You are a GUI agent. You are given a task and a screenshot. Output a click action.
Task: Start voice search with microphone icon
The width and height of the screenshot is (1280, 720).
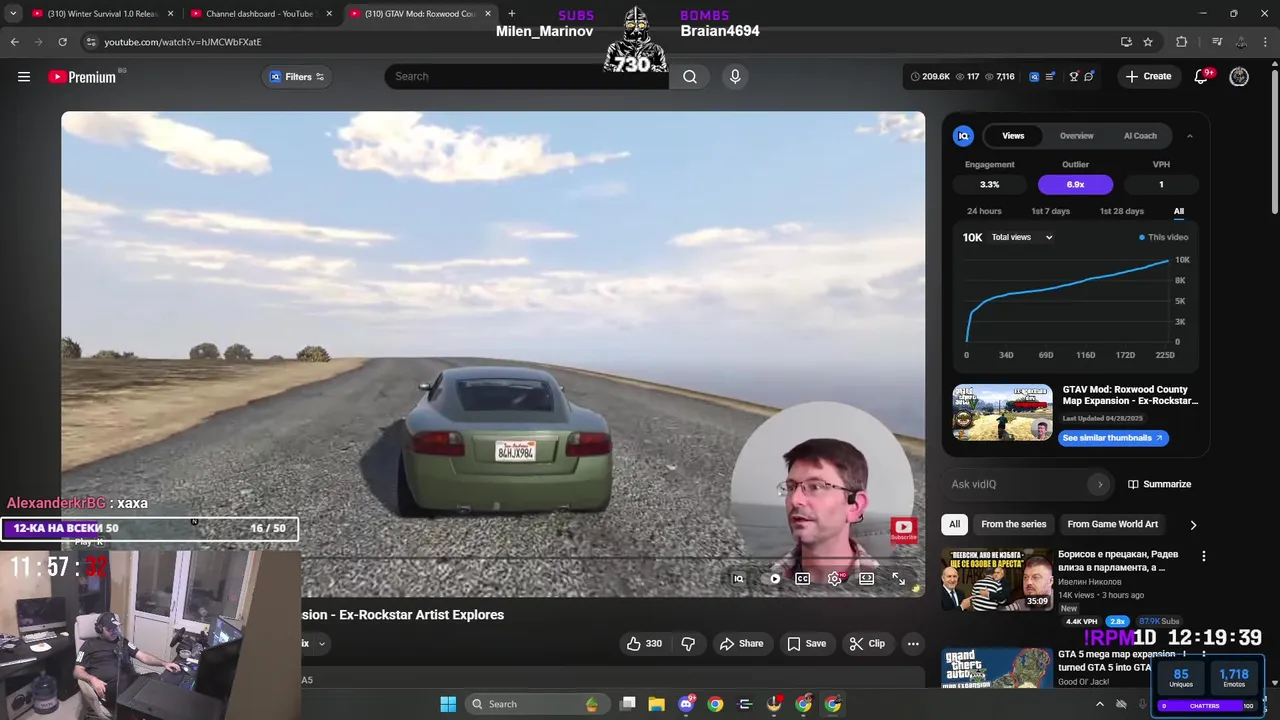(735, 77)
